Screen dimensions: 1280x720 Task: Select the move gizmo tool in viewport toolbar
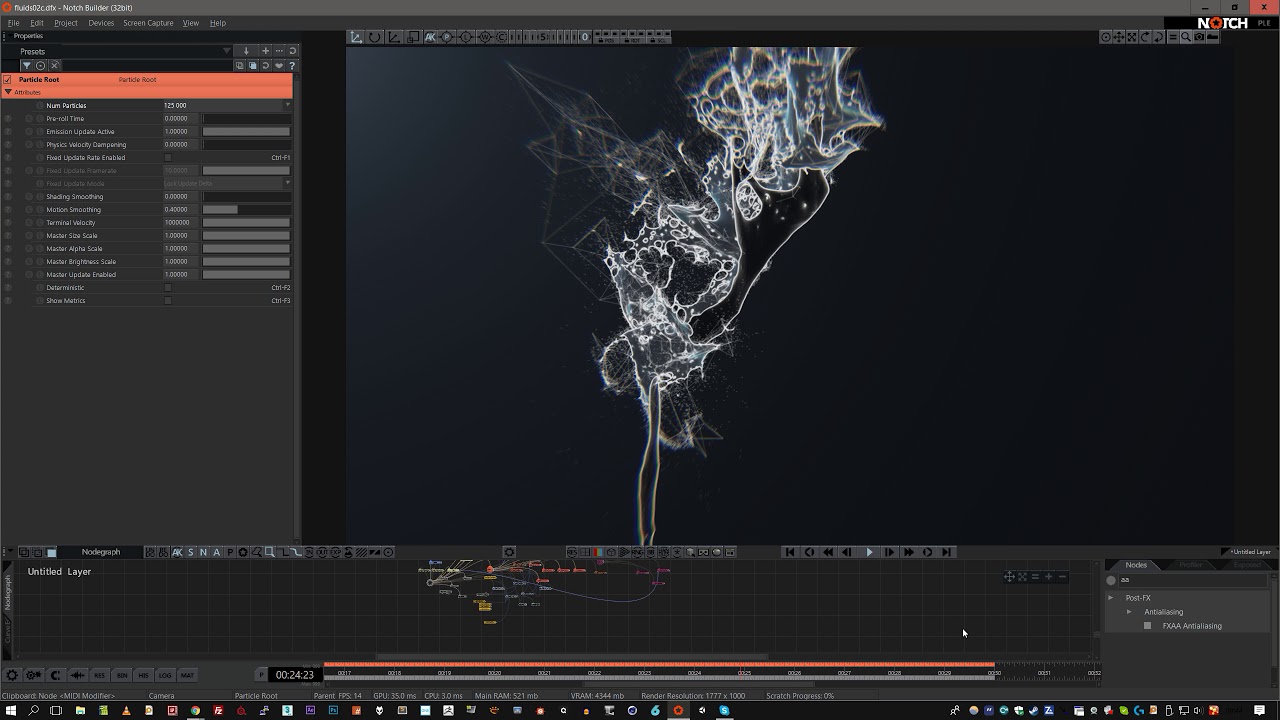tap(355, 37)
